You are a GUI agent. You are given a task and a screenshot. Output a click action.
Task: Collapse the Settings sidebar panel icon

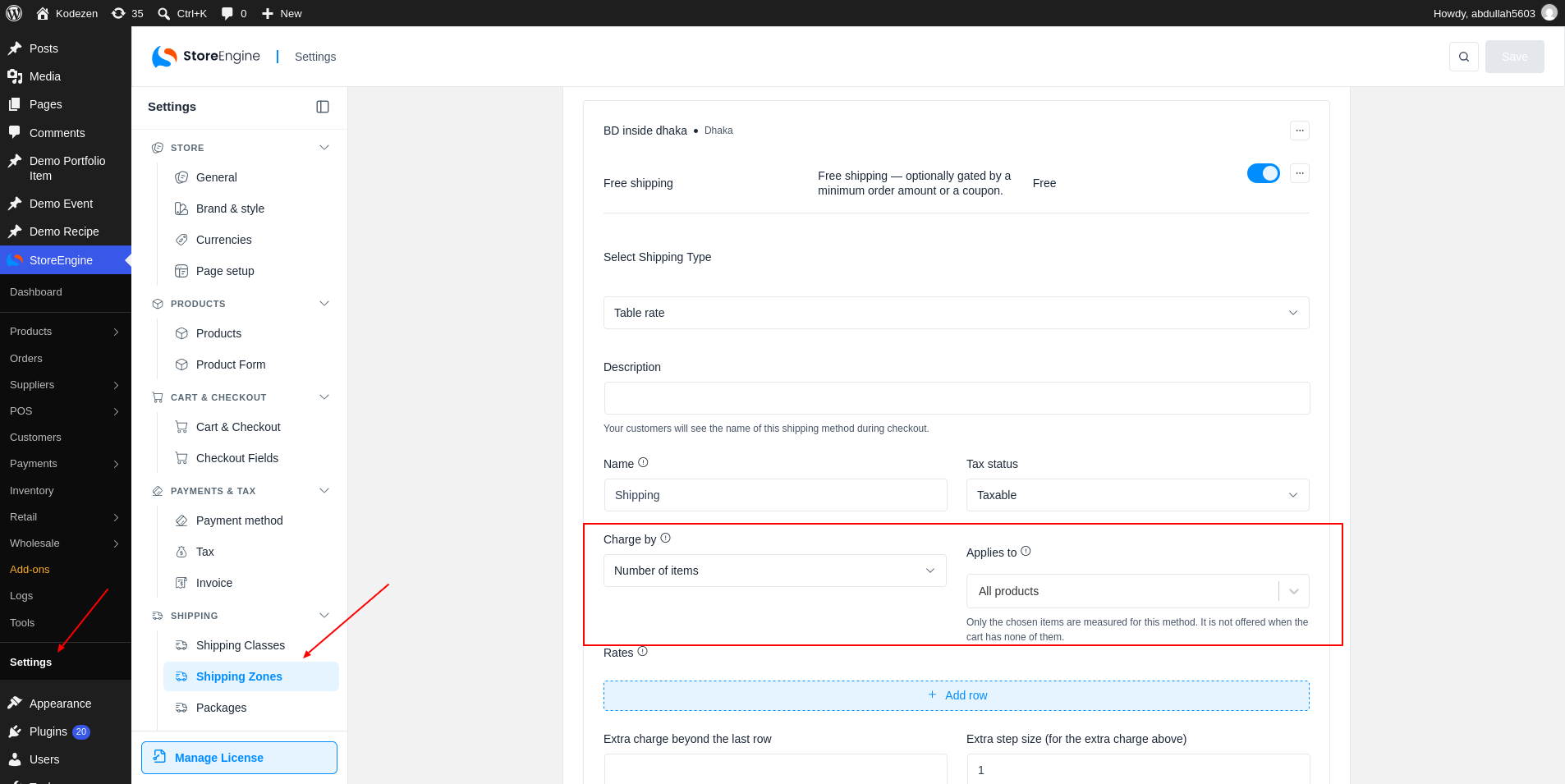click(x=323, y=107)
